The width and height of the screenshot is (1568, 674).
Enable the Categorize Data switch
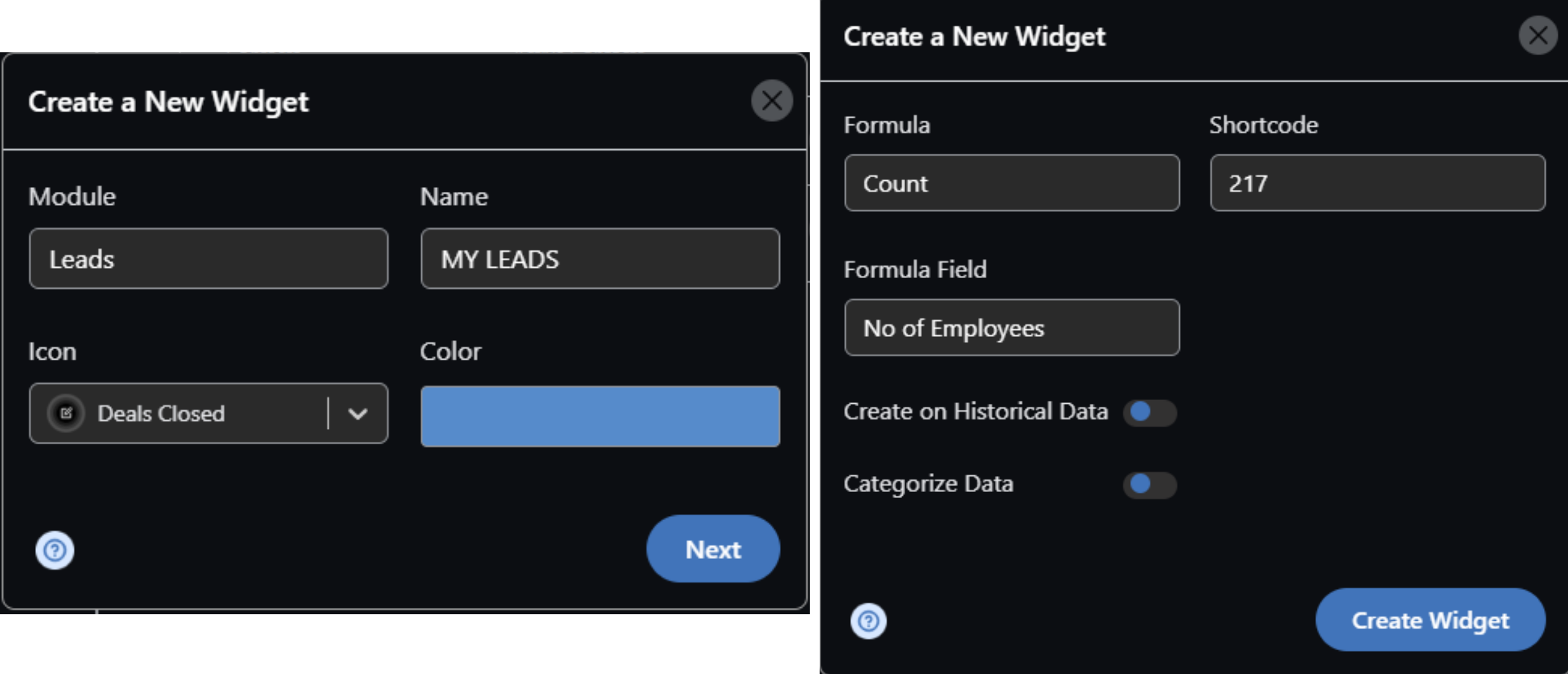1149,485
